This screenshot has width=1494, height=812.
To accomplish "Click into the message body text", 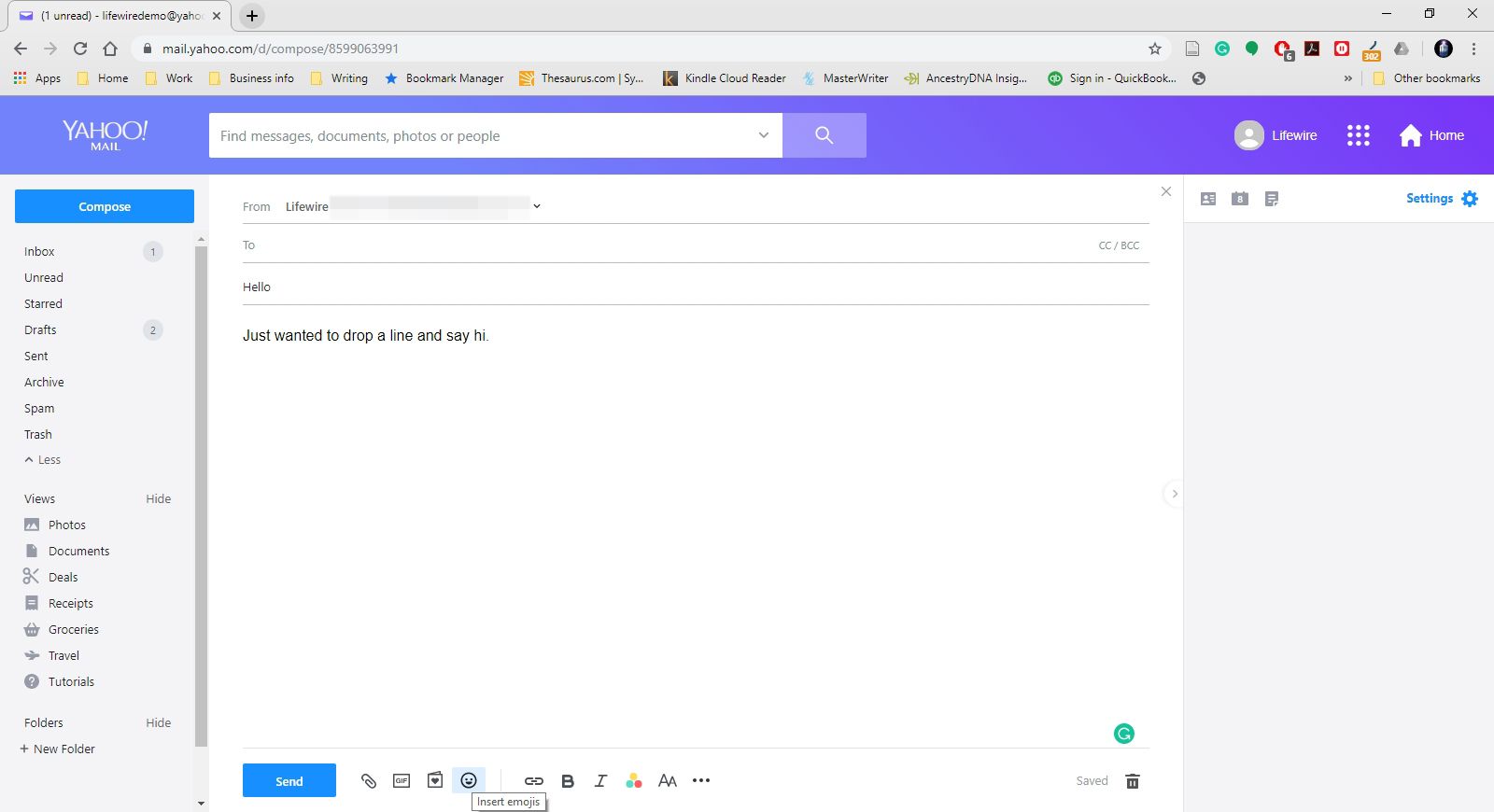I will [365, 335].
